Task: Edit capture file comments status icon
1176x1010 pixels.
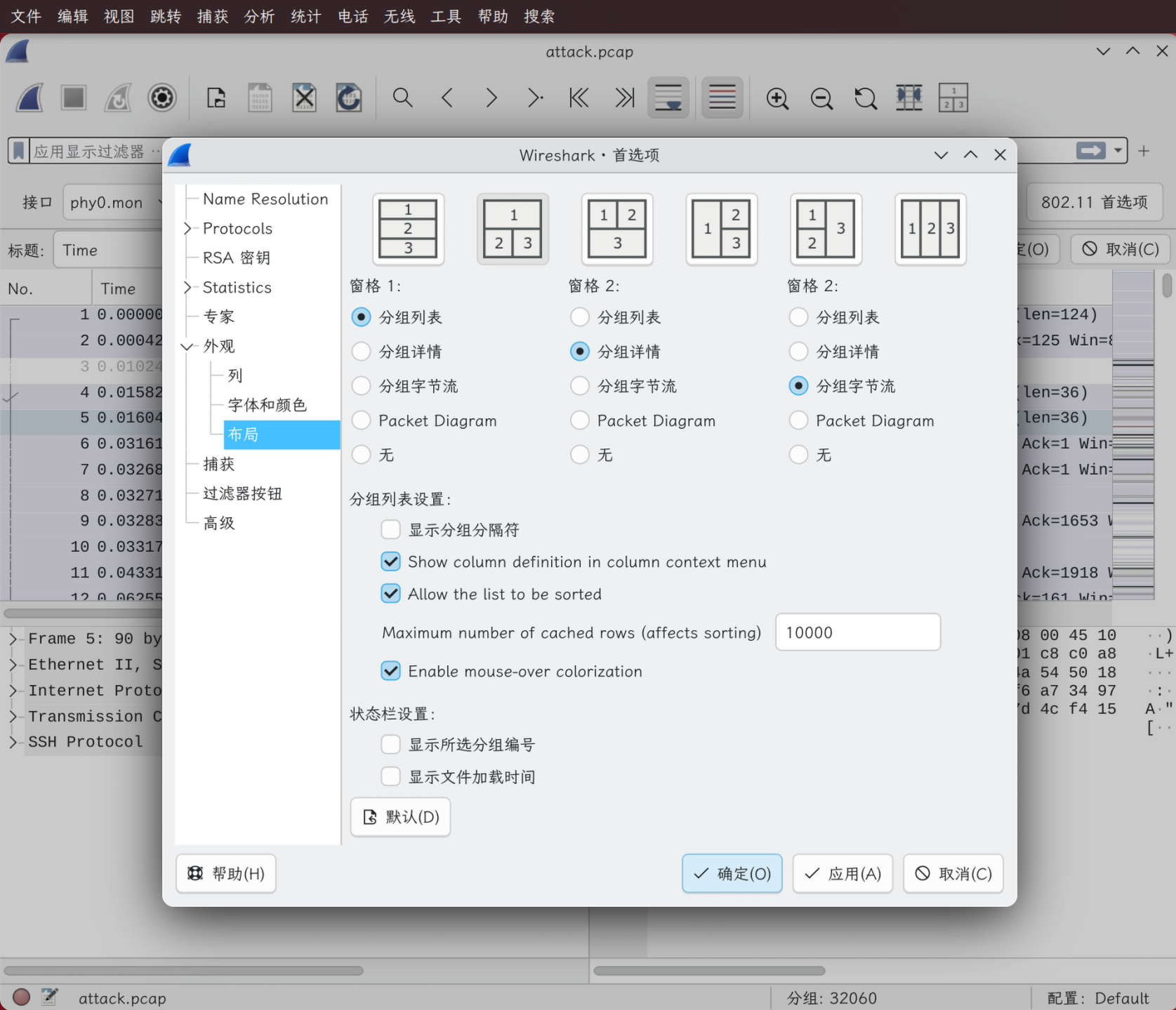Action: [x=49, y=996]
